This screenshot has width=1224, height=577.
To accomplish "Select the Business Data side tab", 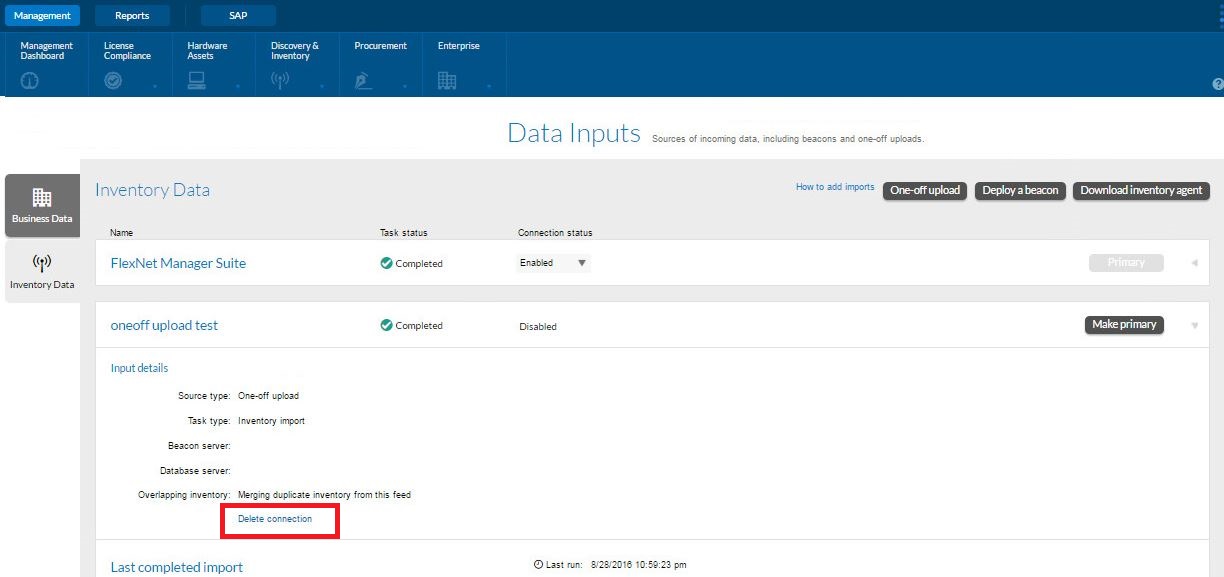I will coord(42,206).
